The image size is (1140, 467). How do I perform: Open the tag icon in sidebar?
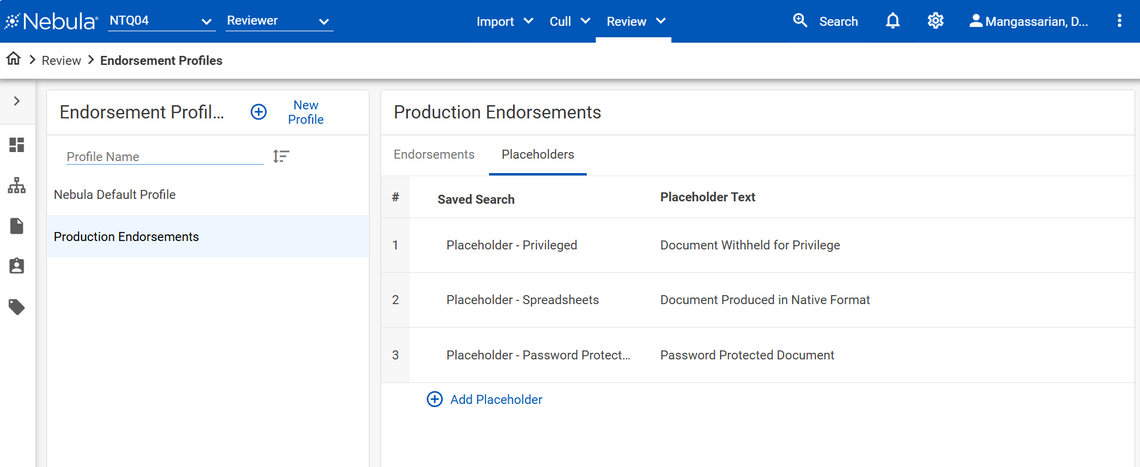[17, 307]
